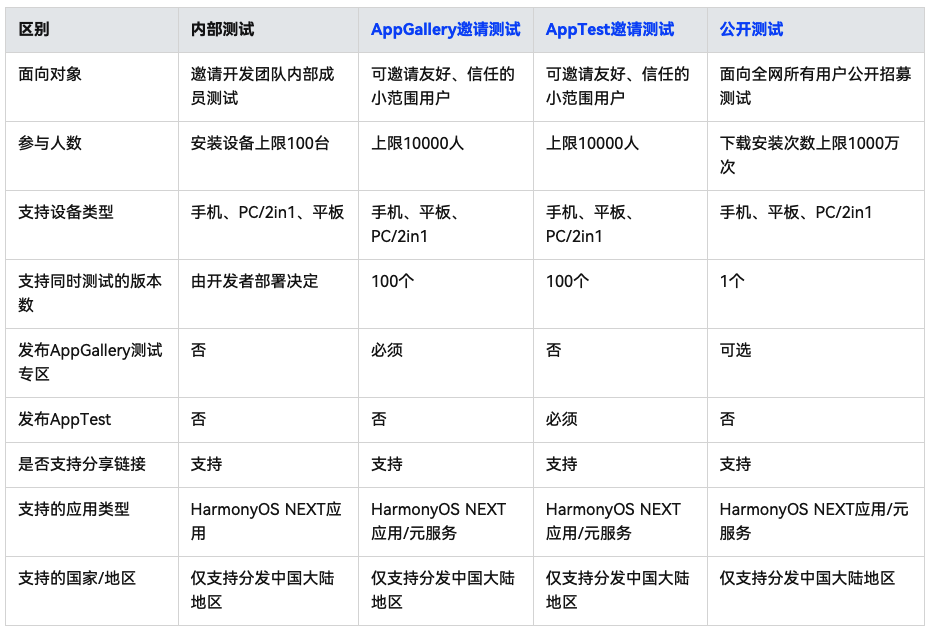The image size is (931, 632).
Task: Click 上限10000人 in AppTest邀请测试 column
Action: (592, 143)
